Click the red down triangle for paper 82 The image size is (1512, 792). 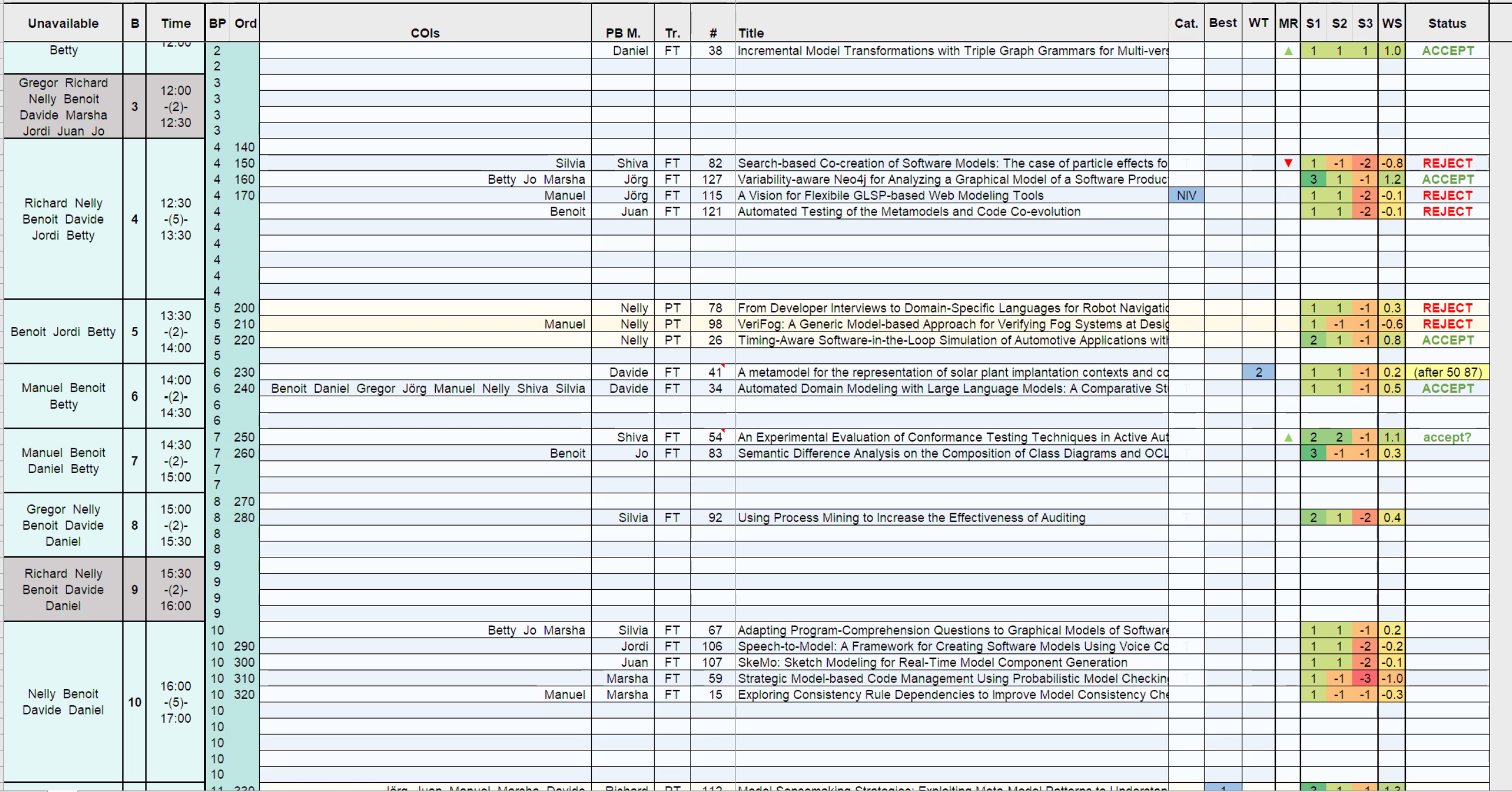point(1288,163)
